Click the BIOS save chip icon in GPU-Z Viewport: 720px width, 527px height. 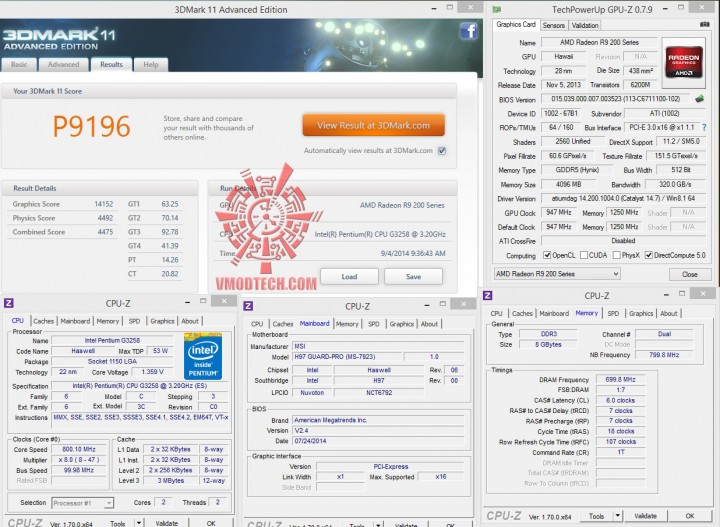pyautogui.click(x=699, y=99)
